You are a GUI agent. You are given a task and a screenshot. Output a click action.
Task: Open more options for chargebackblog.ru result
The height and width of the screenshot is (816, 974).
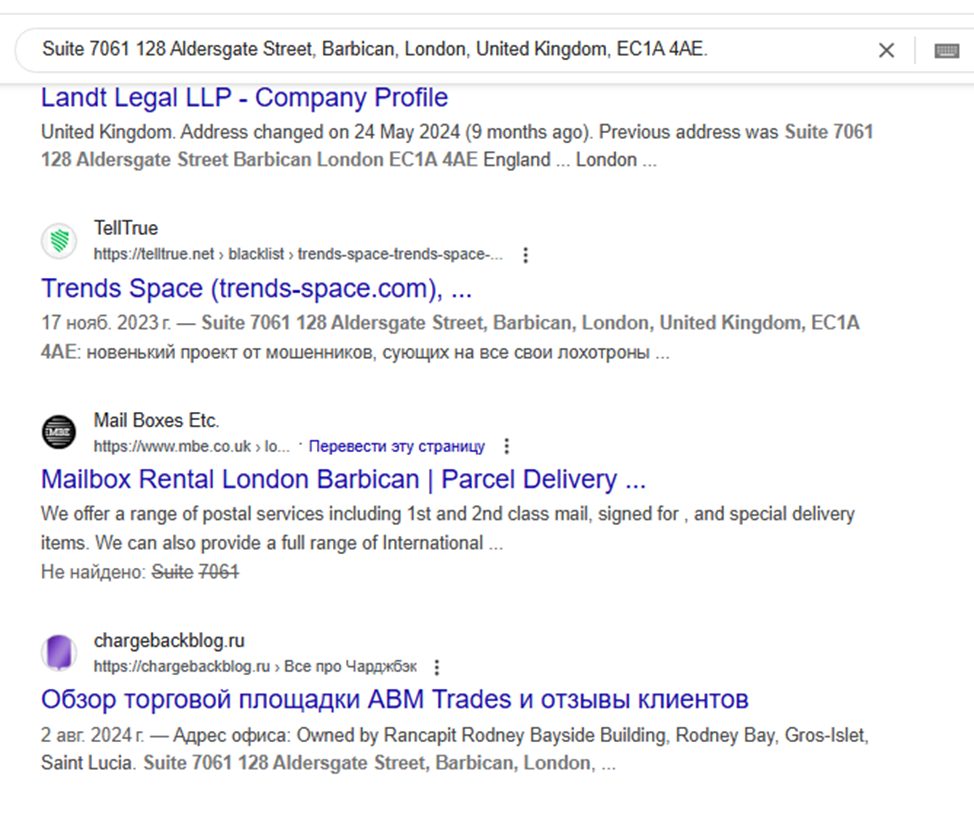[x=437, y=667]
